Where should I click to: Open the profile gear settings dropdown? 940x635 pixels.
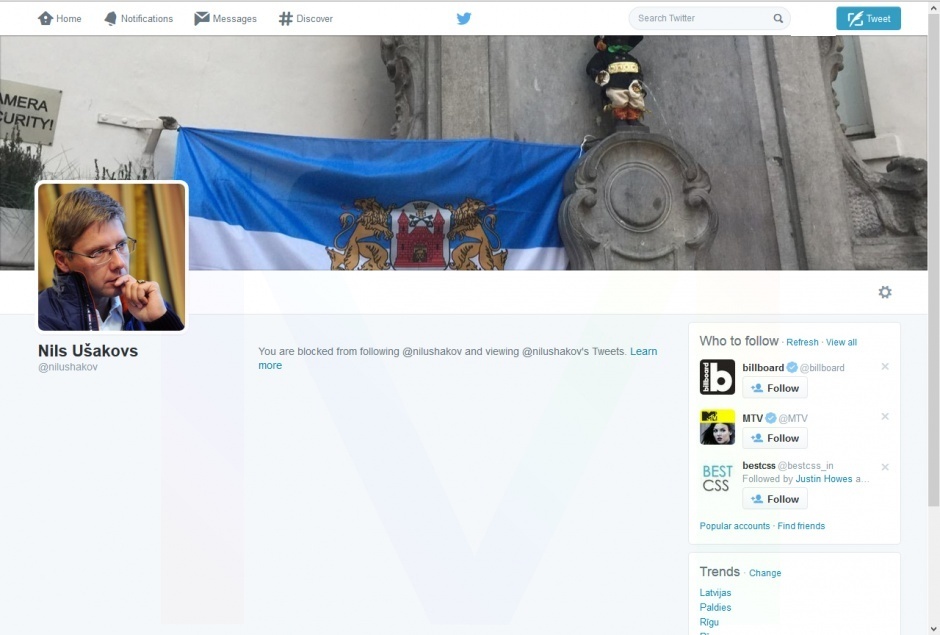click(x=884, y=292)
